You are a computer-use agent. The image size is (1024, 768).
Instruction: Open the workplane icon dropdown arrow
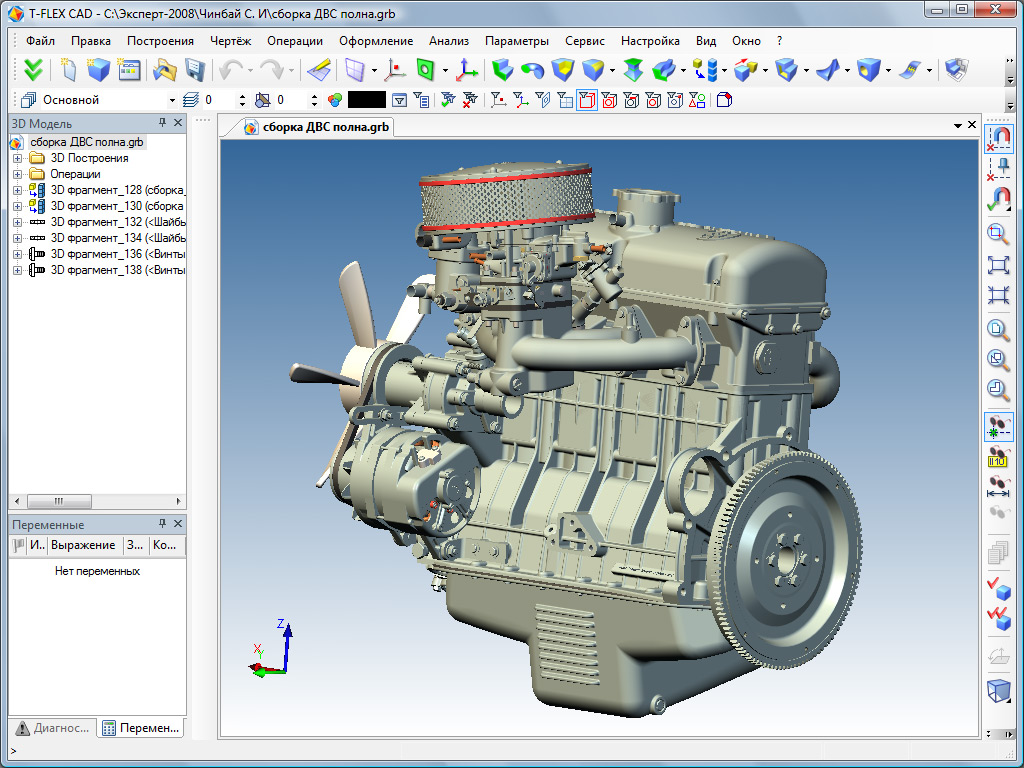coord(374,70)
